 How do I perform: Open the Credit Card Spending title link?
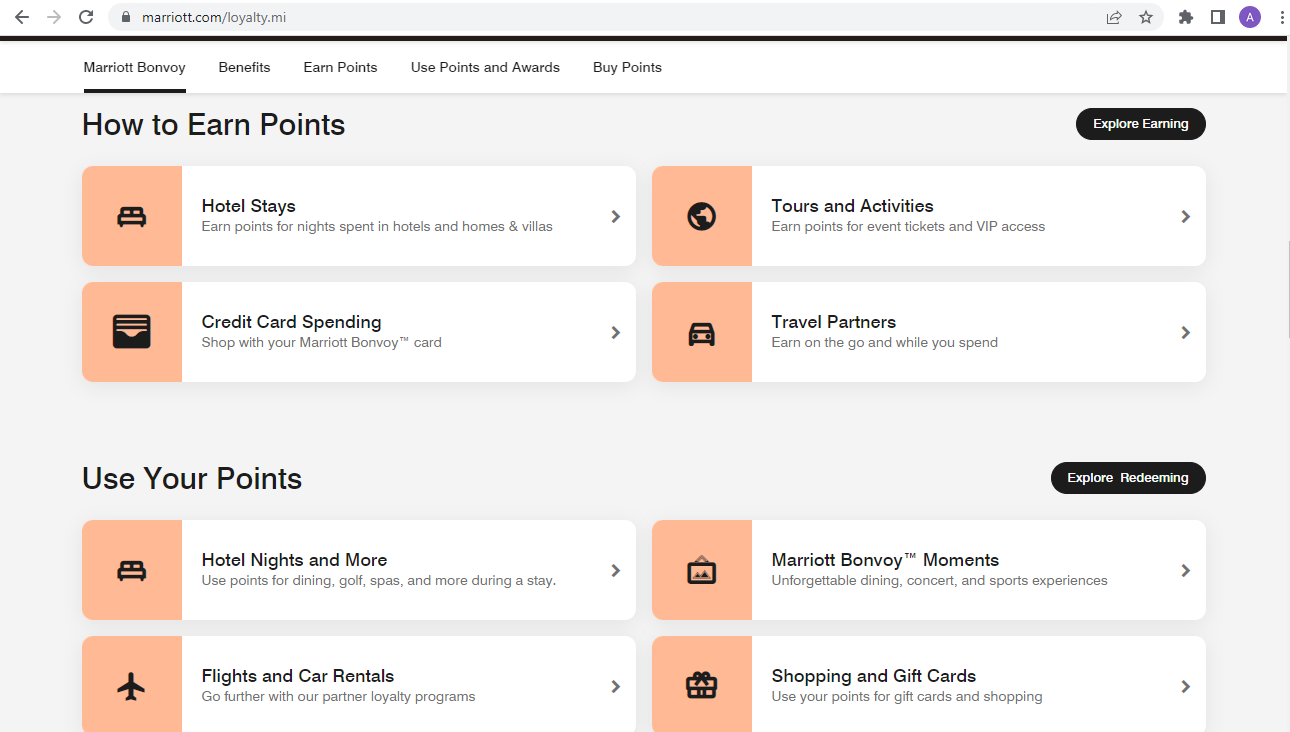coord(291,322)
